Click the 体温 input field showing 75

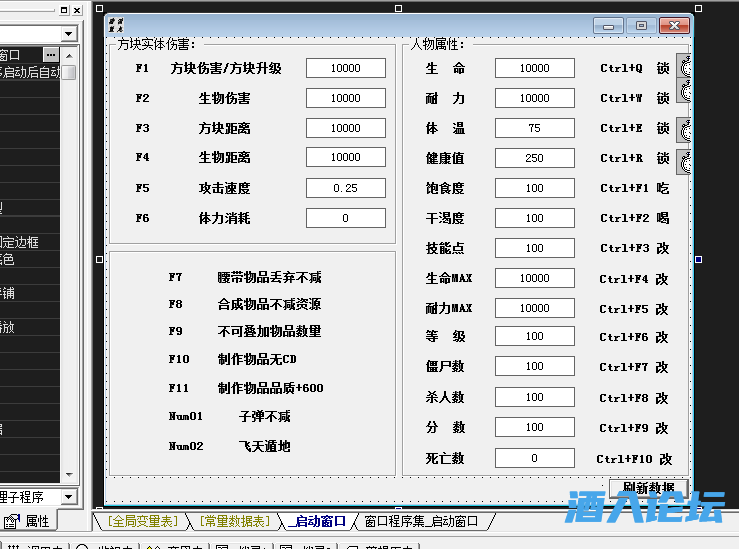(x=534, y=128)
